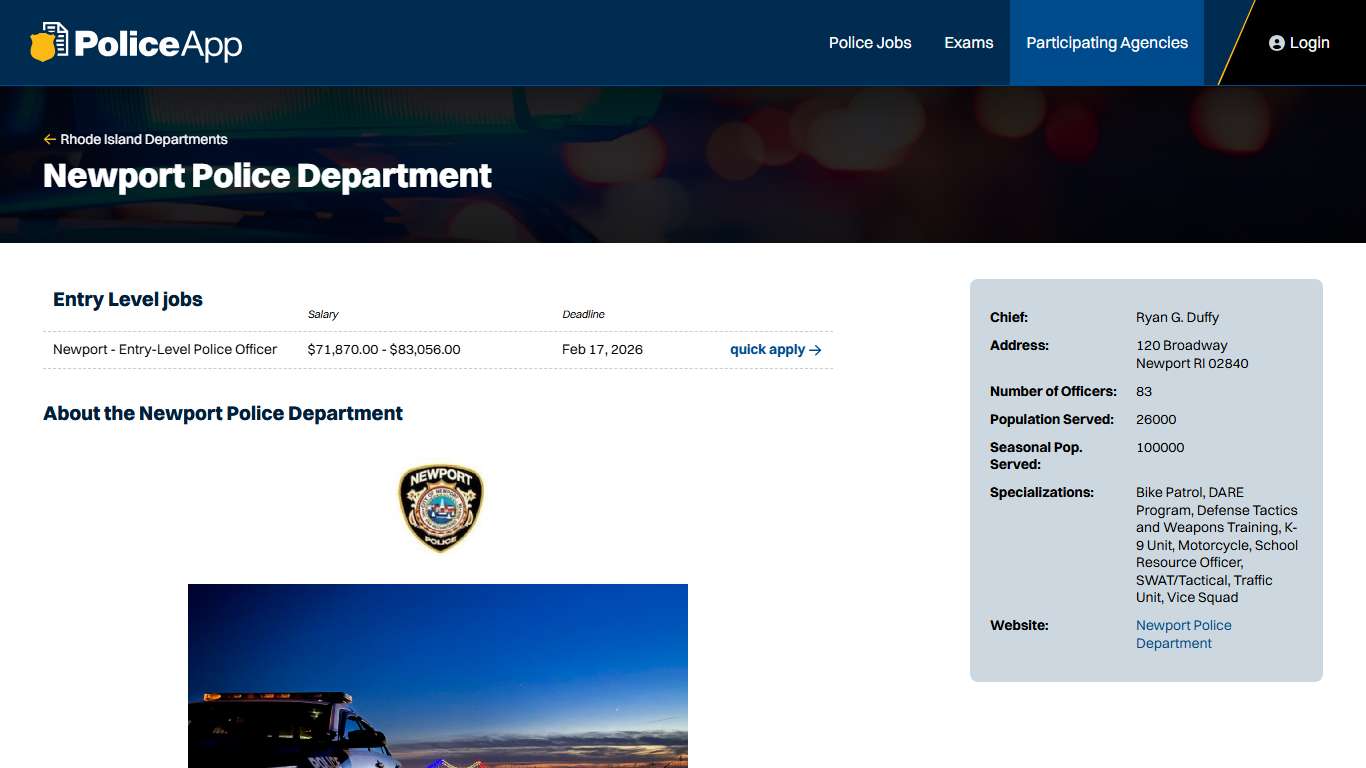This screenshot has height=768, width=1366.
Task: Open the Police Jobs menu item
Action: (x=869, y=43)
